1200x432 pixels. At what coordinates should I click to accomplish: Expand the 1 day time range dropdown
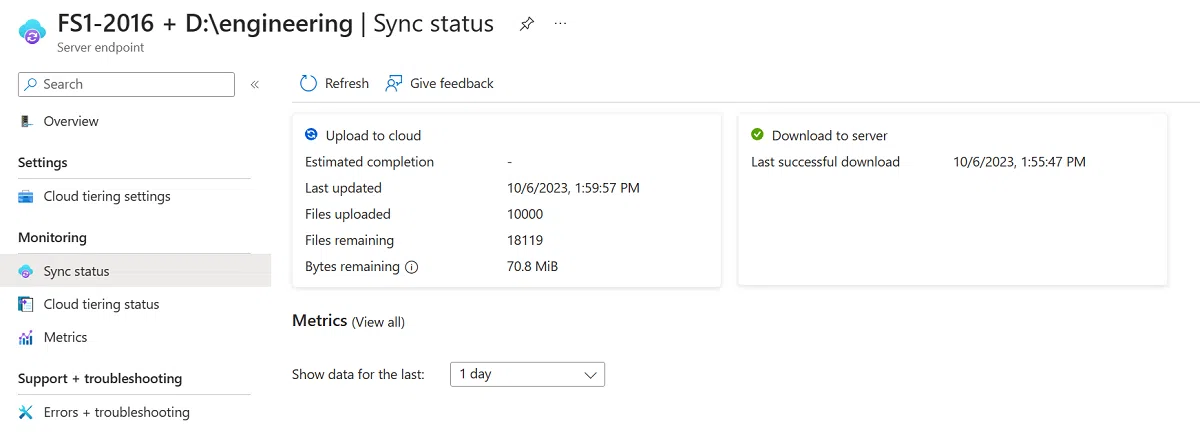pos(527,374)
